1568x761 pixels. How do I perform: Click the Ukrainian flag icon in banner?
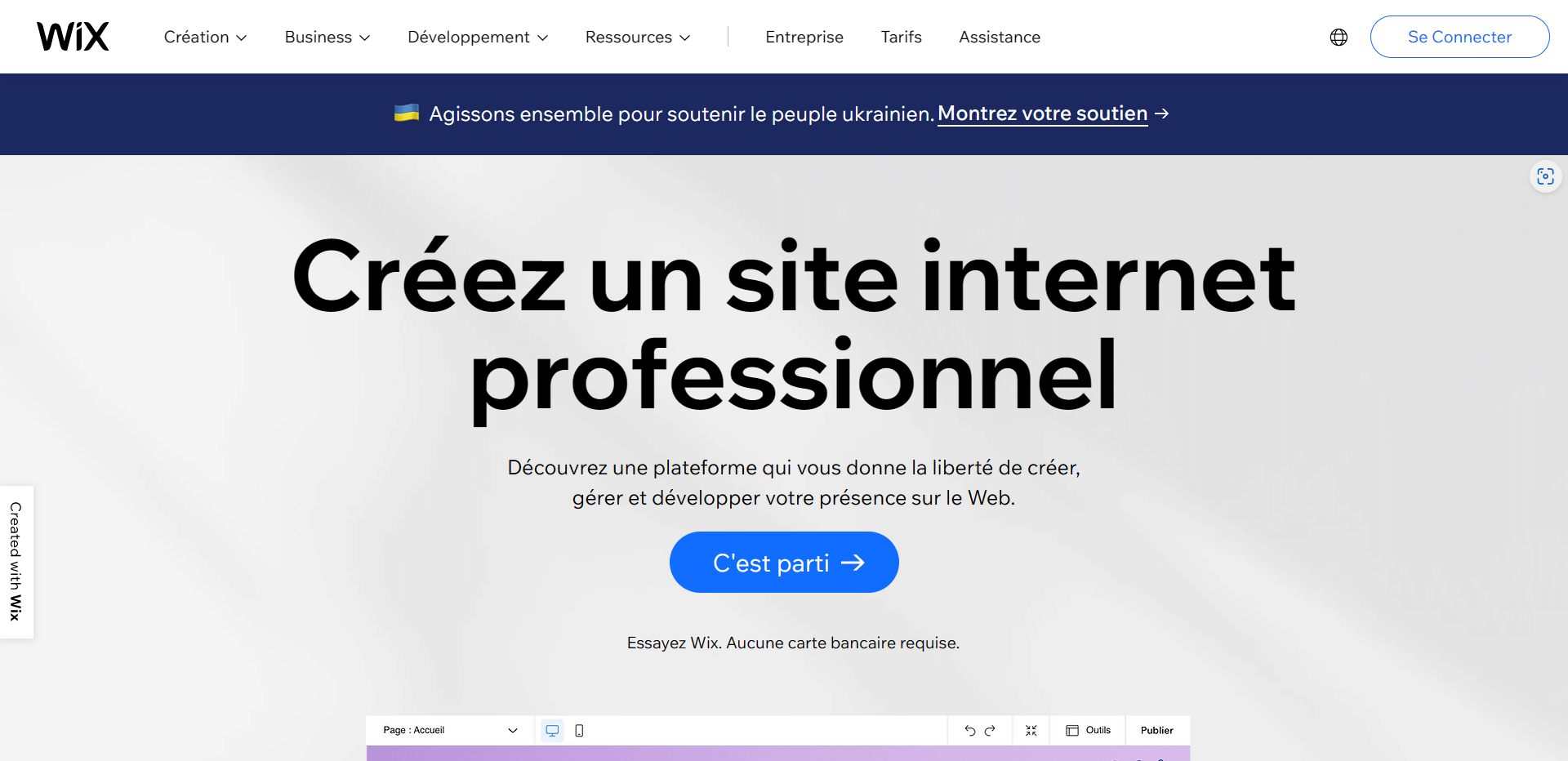[x=407, y=113]
